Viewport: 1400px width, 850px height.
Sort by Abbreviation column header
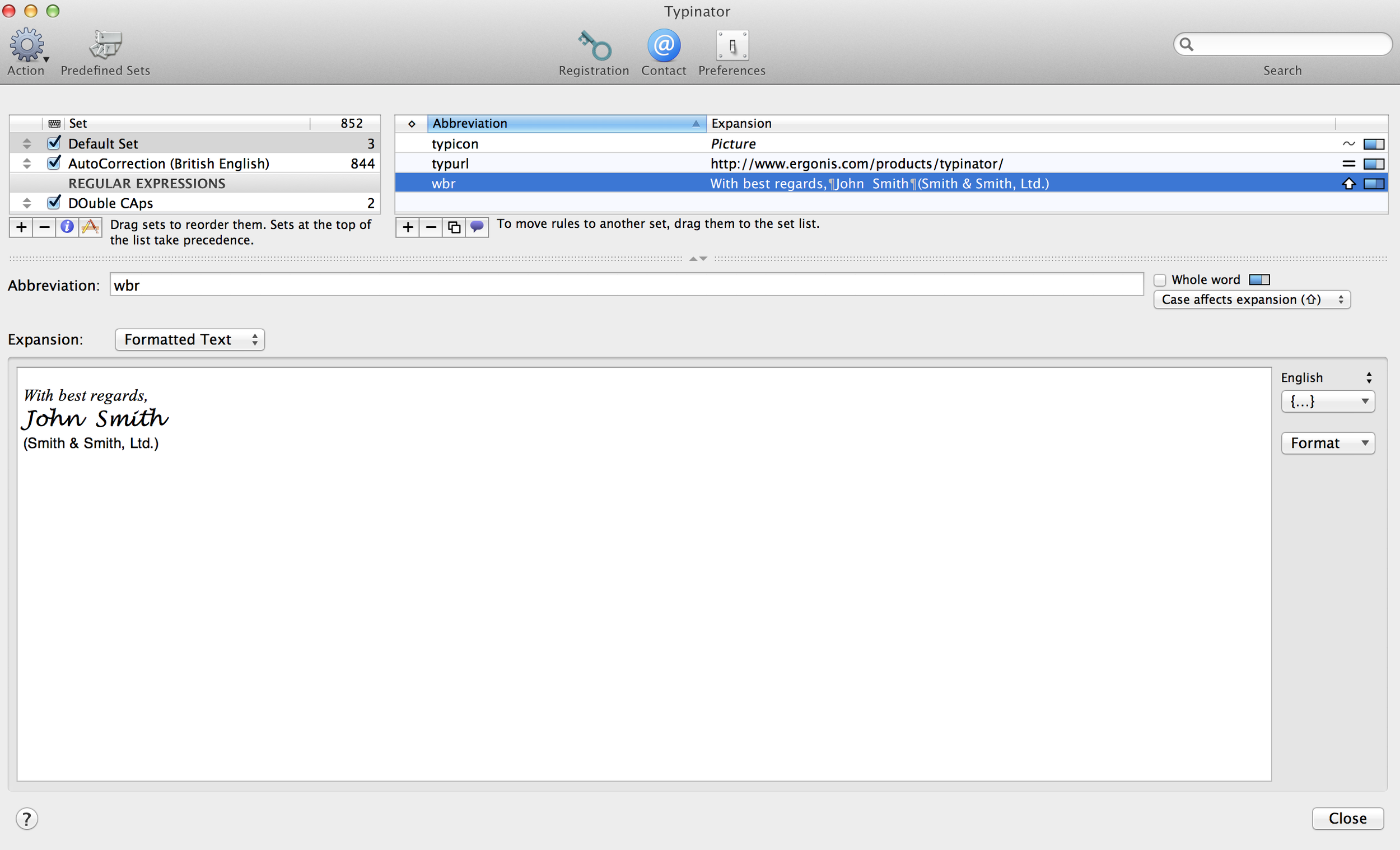point(567,123)
